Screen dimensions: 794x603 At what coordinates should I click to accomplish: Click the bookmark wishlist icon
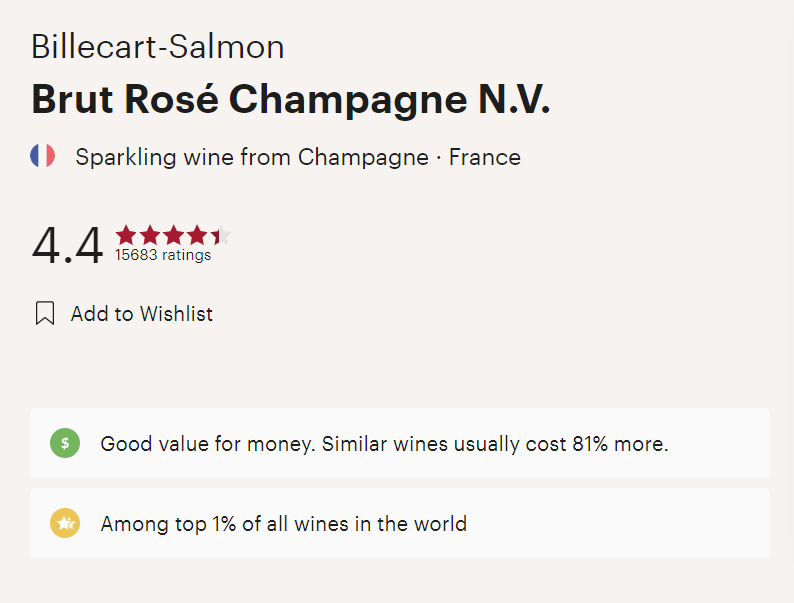click(x=44, y=314)
